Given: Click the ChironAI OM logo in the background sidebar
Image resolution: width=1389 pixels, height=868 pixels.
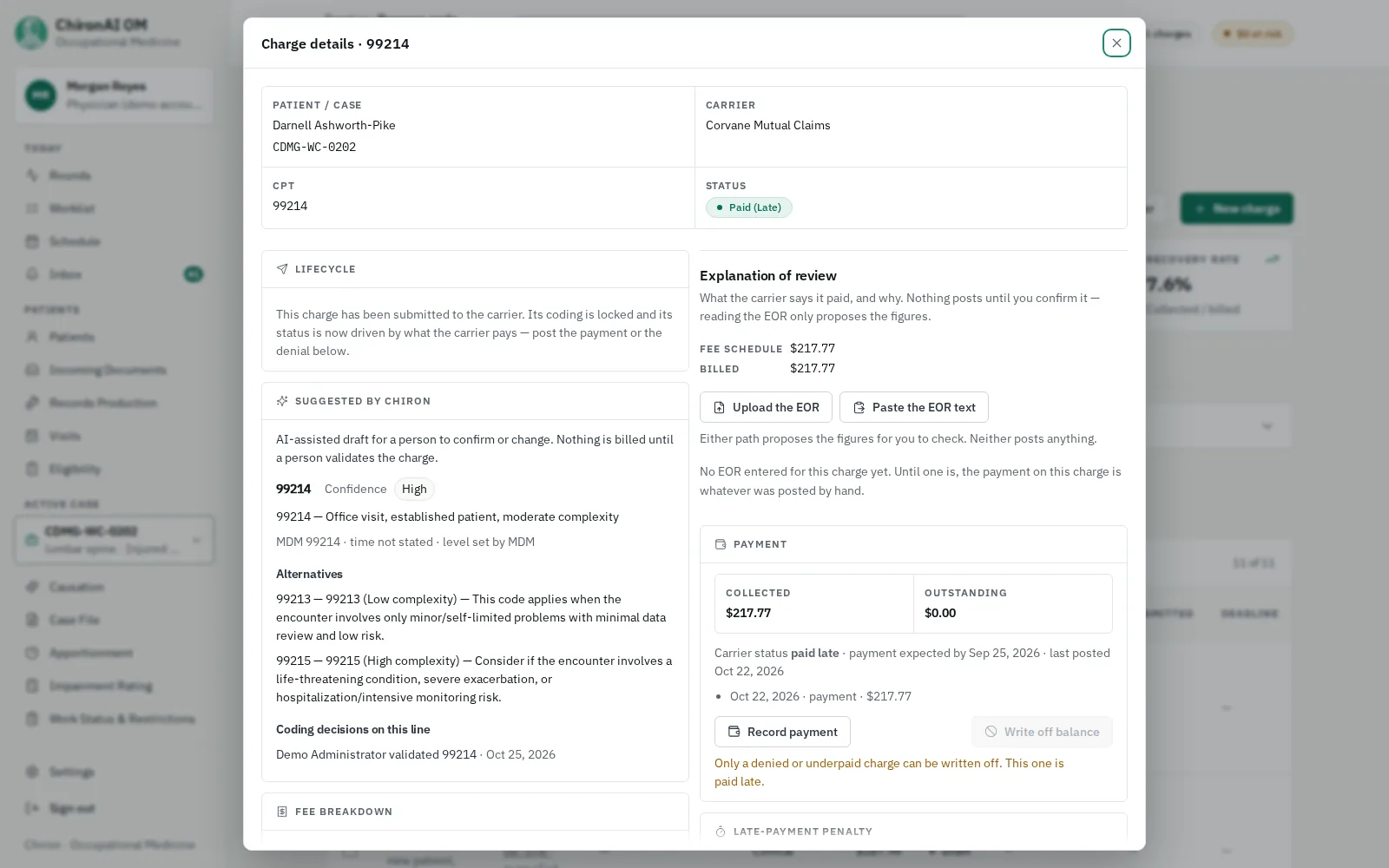Looking at the screenshot, I should [31, 33].
